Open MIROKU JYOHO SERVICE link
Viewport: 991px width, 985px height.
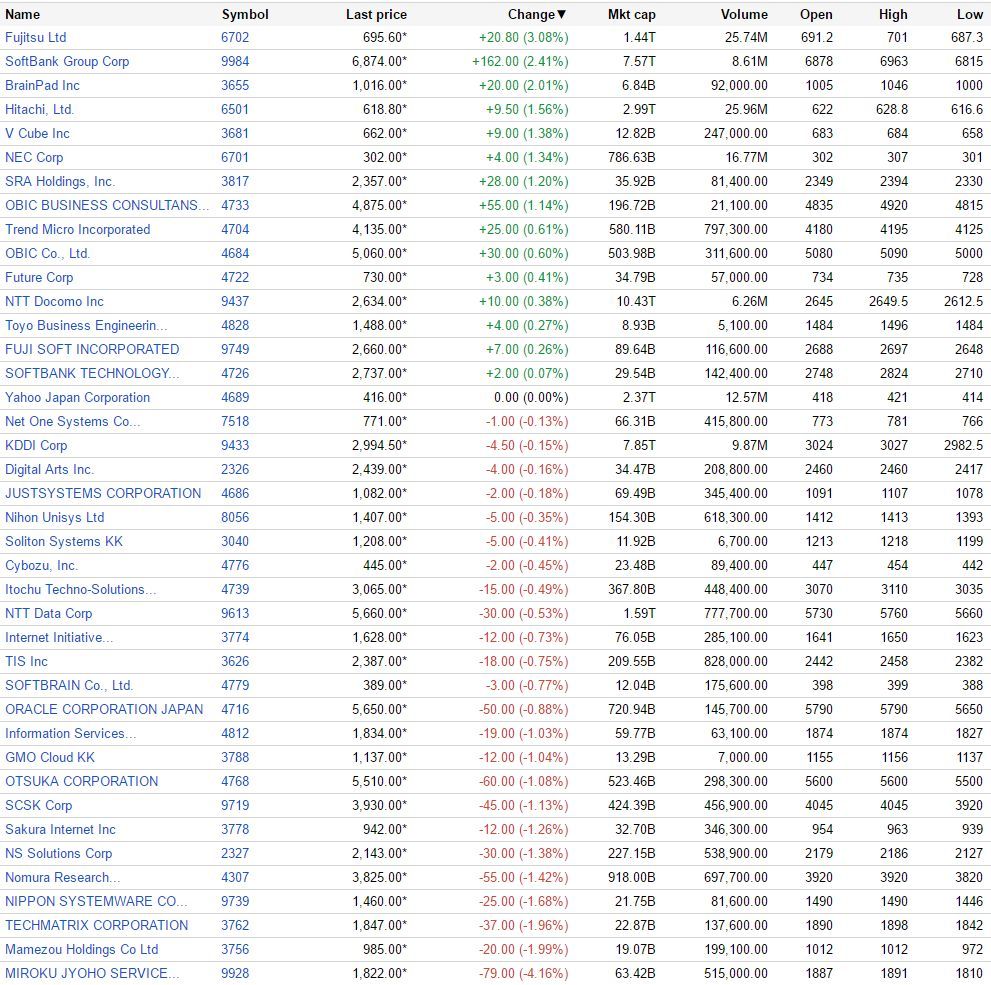(x=92, y=974)
